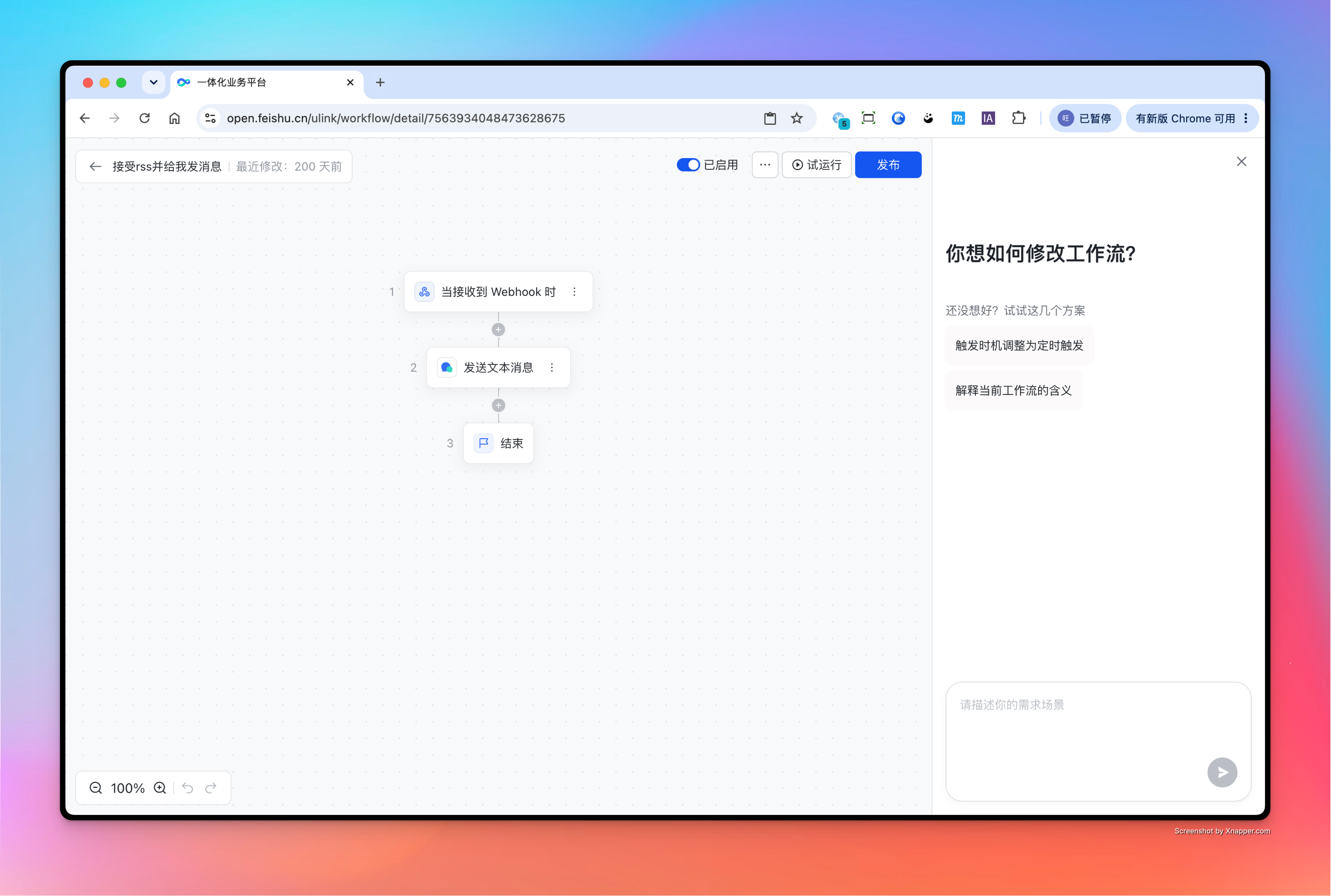Redo the last canvas change

point(211,788)
